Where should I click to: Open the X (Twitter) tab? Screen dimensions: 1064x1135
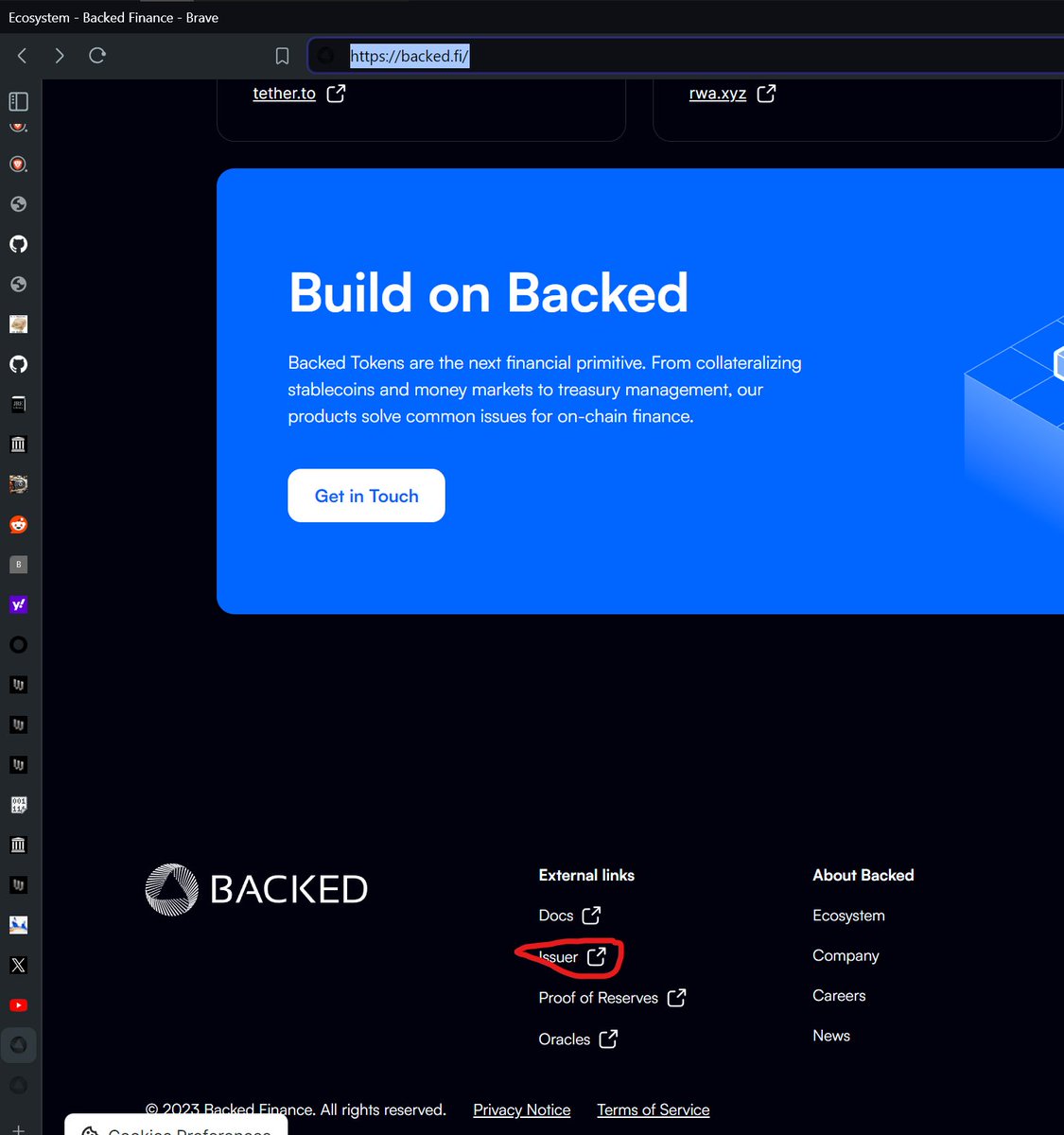coord(18,965)
